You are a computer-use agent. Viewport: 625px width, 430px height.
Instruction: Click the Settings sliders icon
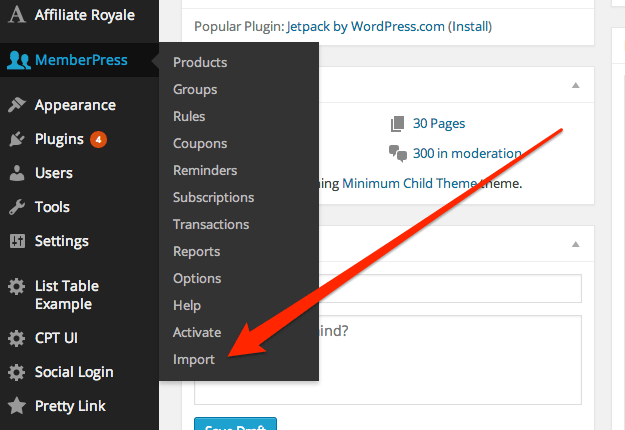17,241
